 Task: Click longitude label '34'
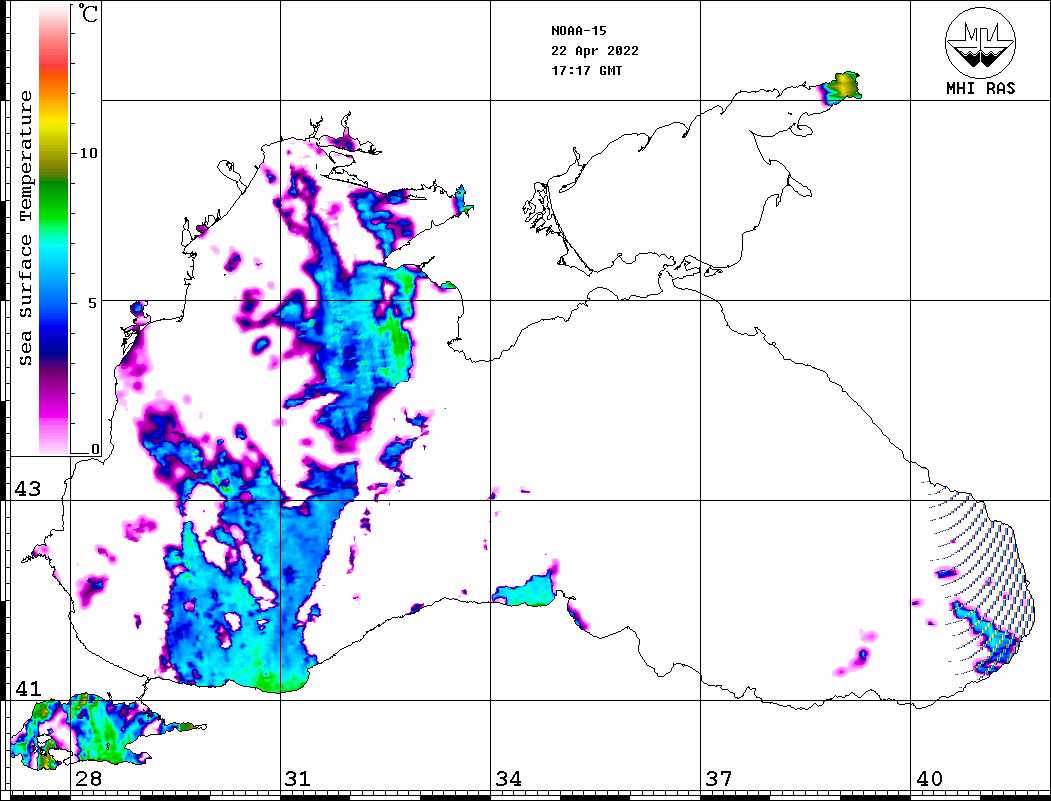coord(508,779)
